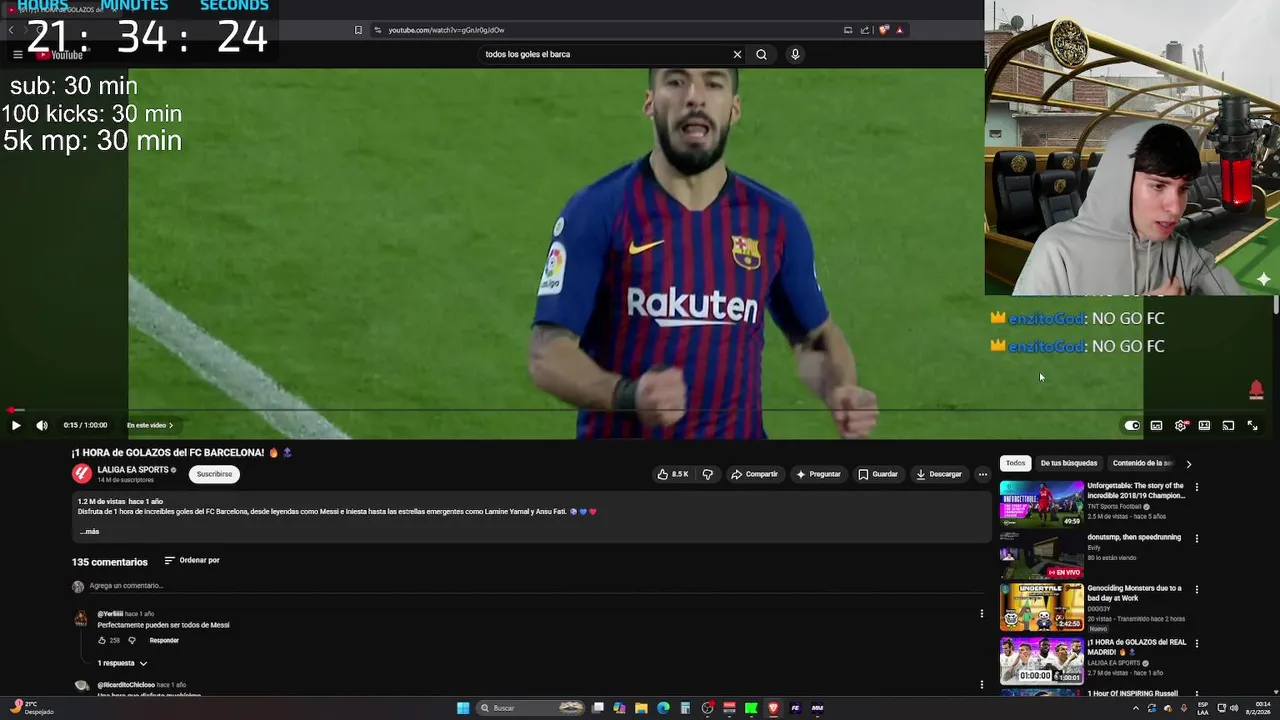Image resolution: width=1280 pixels, height=720 pixels.
Task: Open 'Genociding Monsters' video title
Action: 1134,593
